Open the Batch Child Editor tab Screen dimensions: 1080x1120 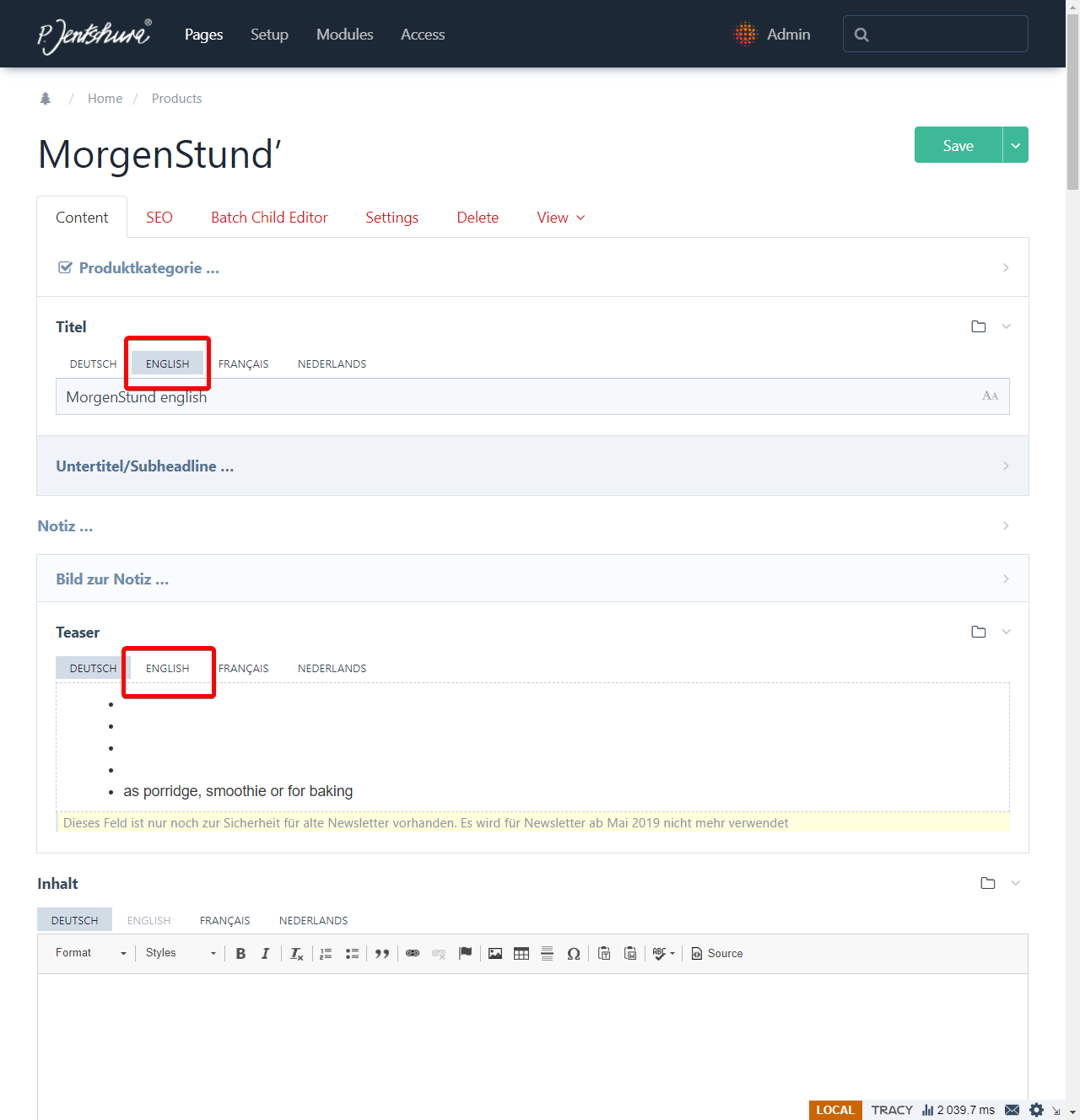[x=269, y=218]
